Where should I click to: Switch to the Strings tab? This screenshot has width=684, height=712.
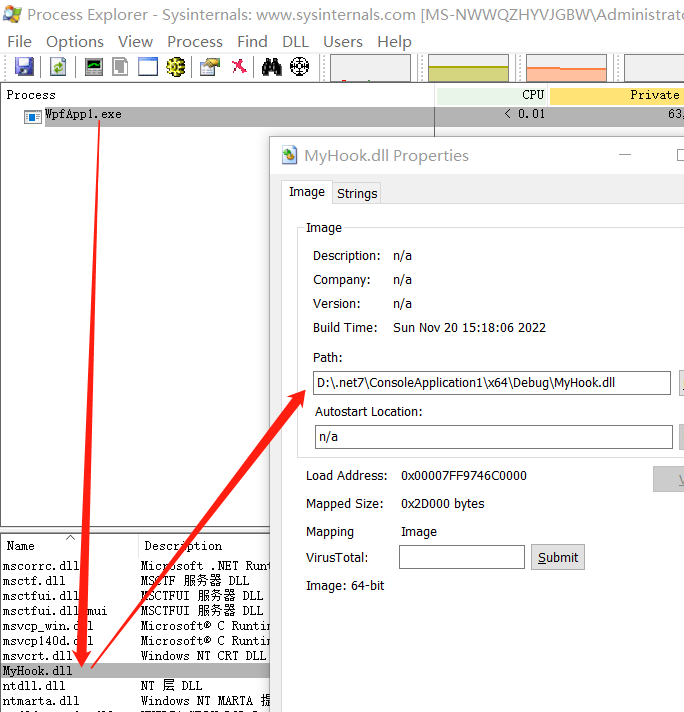click(x=357, y=193)
